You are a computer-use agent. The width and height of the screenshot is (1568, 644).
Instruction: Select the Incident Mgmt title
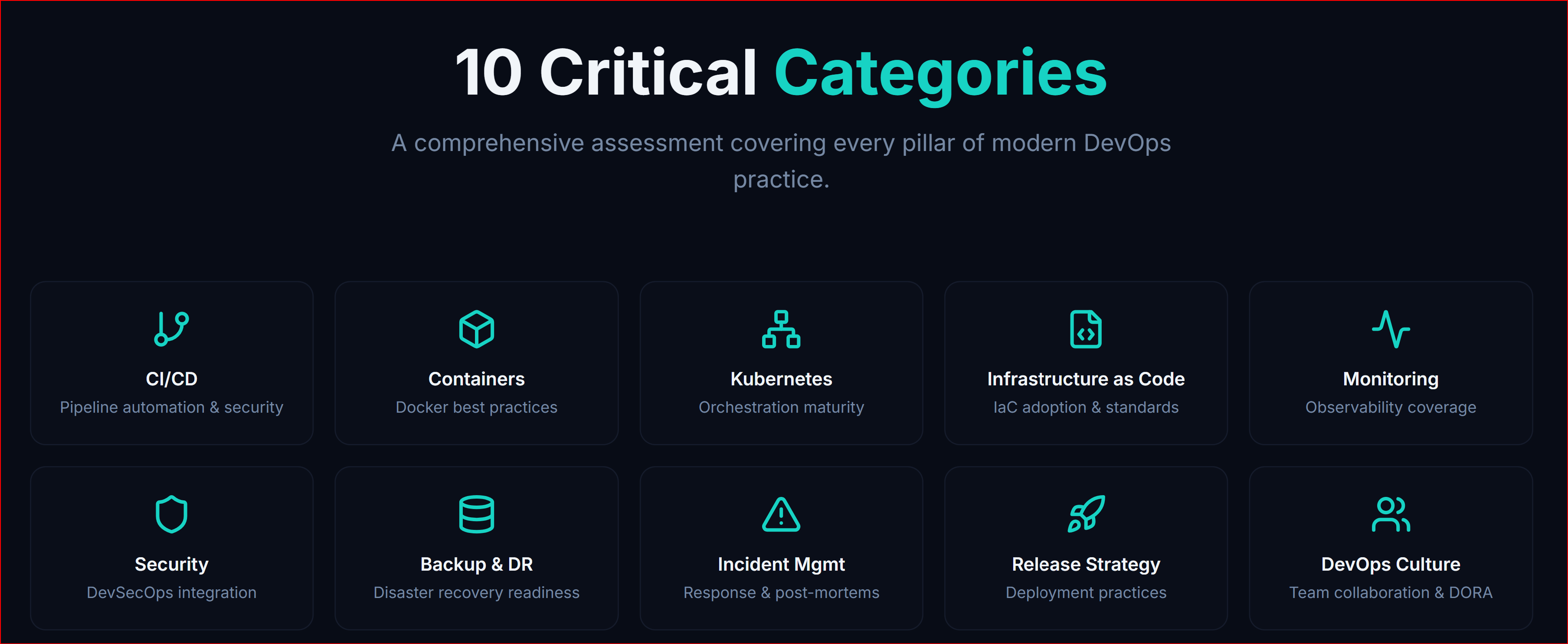point(781,565)
